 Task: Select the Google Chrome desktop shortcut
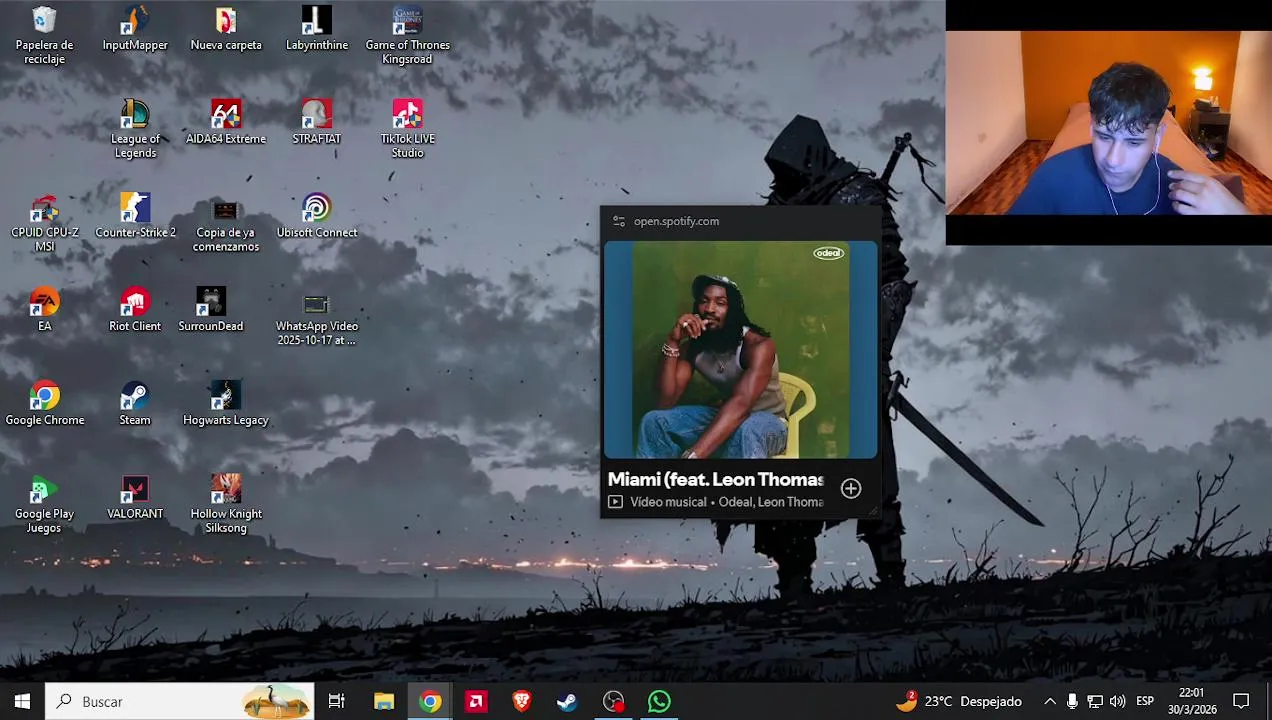tap(44, 403)
